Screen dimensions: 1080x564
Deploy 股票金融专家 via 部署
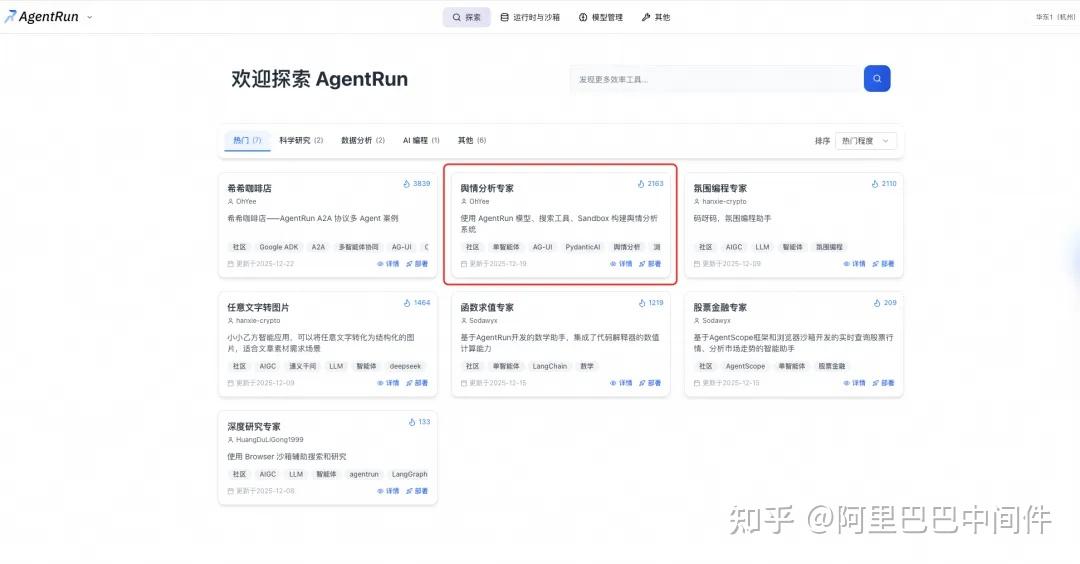coord(883,383)
